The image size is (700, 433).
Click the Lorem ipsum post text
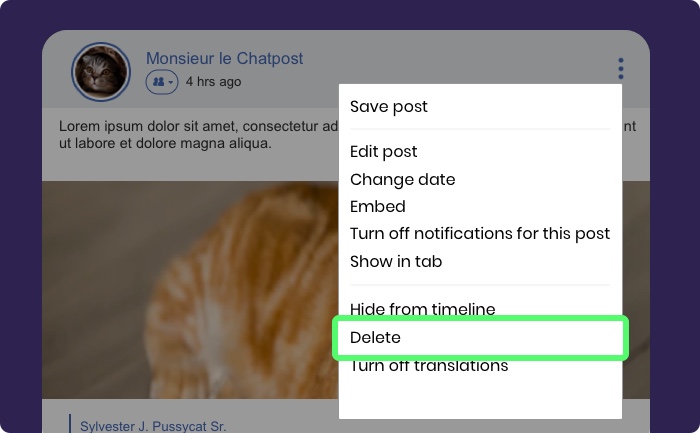click(x=199, y=135)
